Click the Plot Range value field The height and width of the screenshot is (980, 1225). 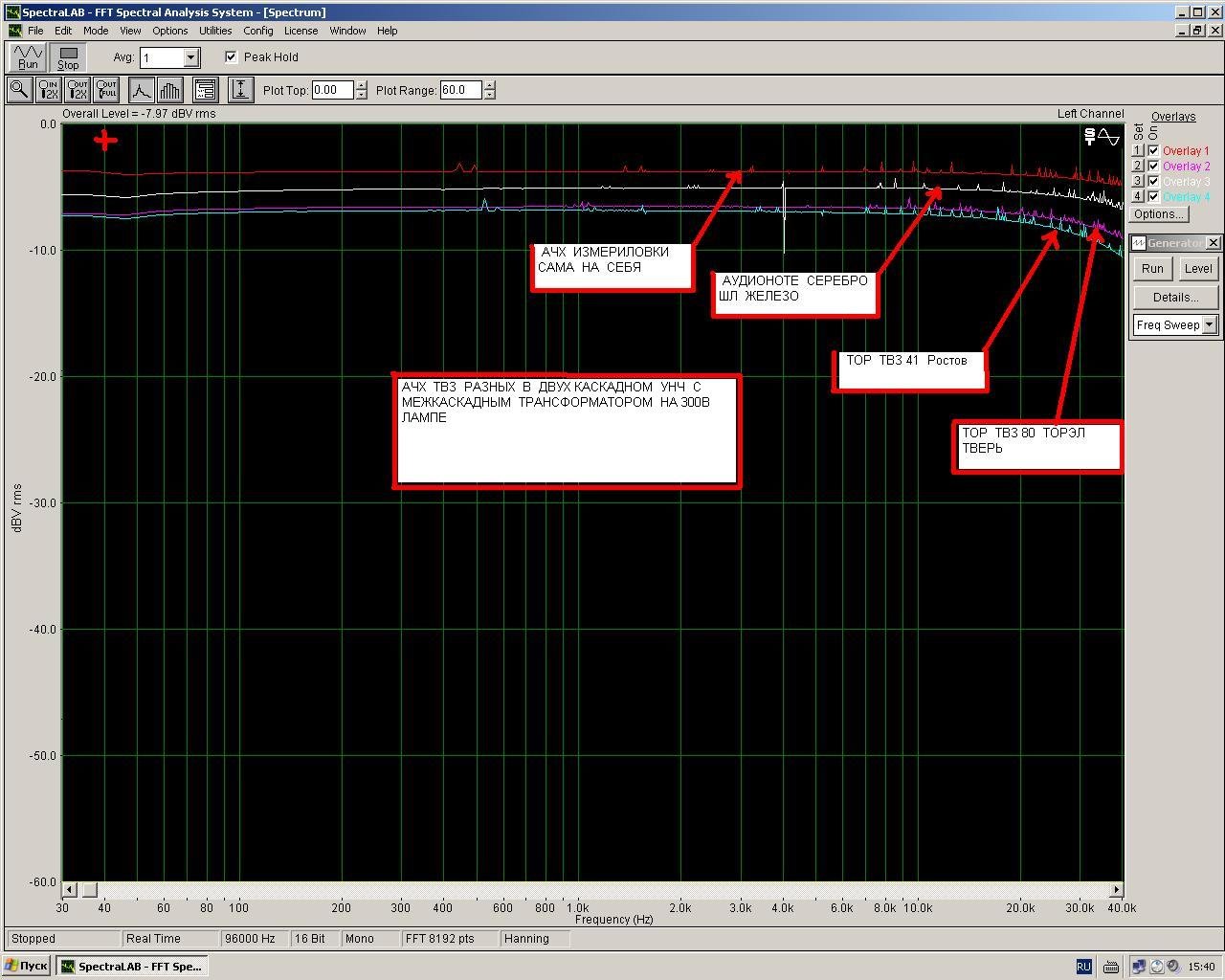tap(461, 90)
